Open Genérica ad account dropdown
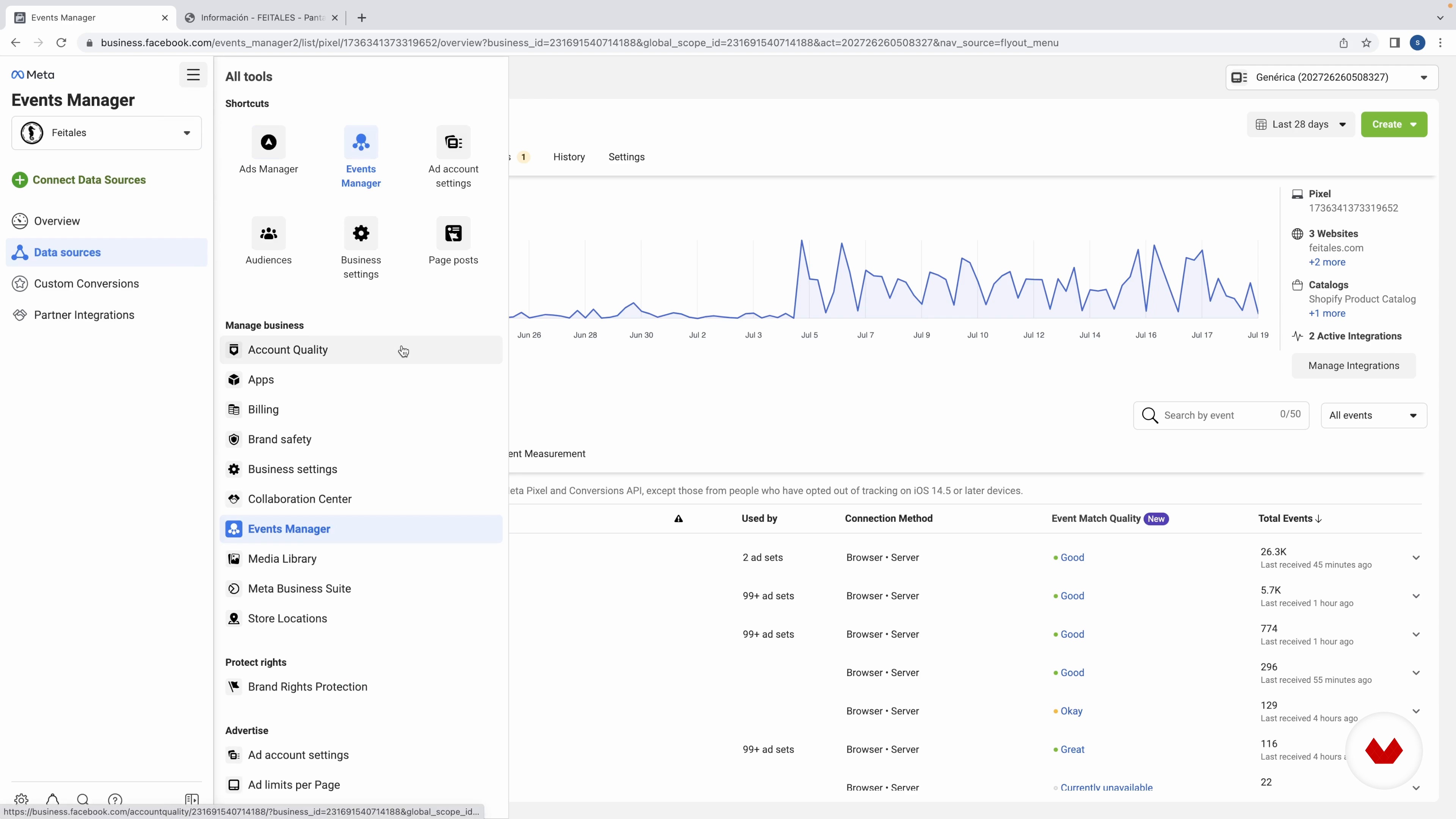 [1332, 77]
